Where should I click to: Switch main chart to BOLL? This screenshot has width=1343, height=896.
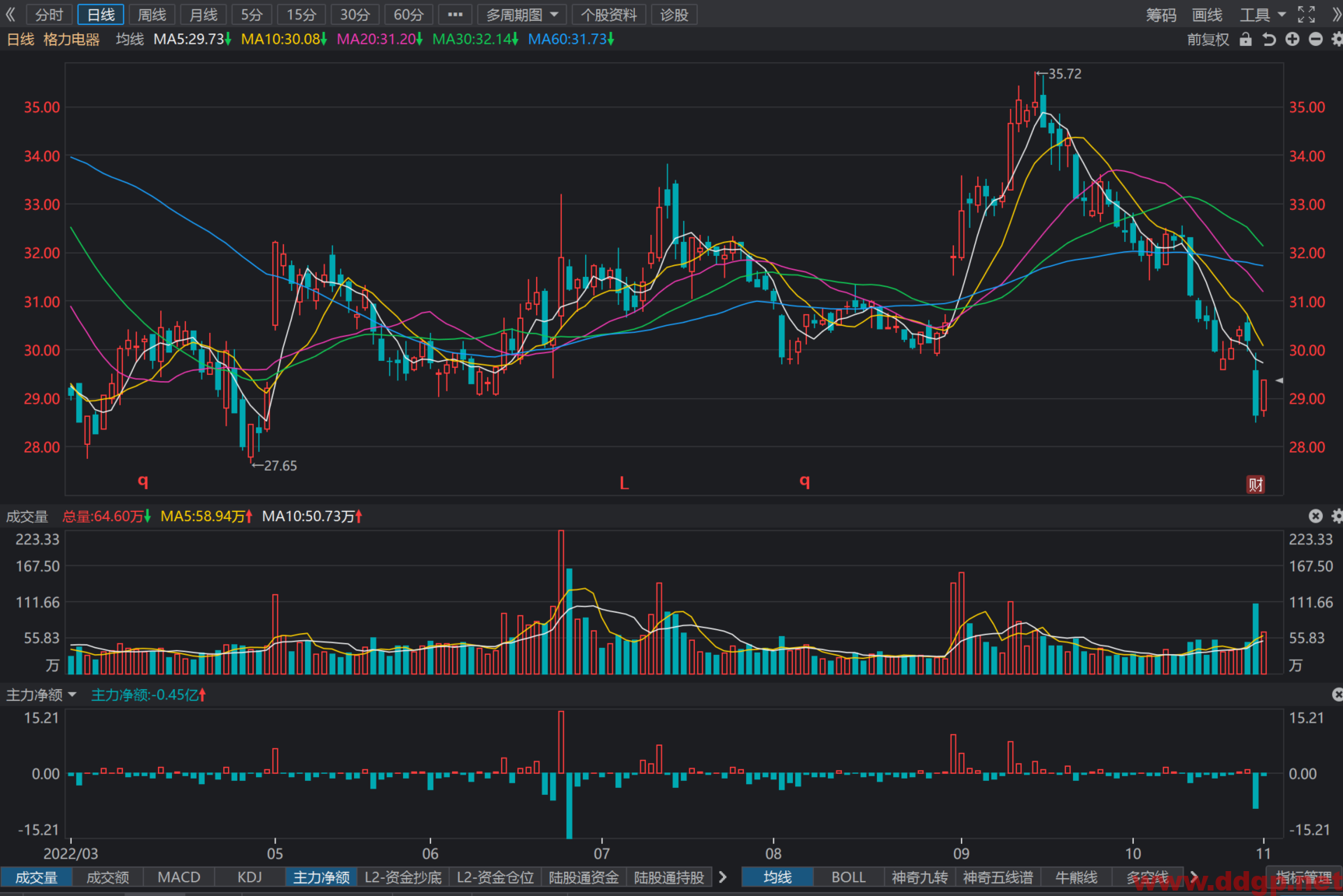pos(848,877)
